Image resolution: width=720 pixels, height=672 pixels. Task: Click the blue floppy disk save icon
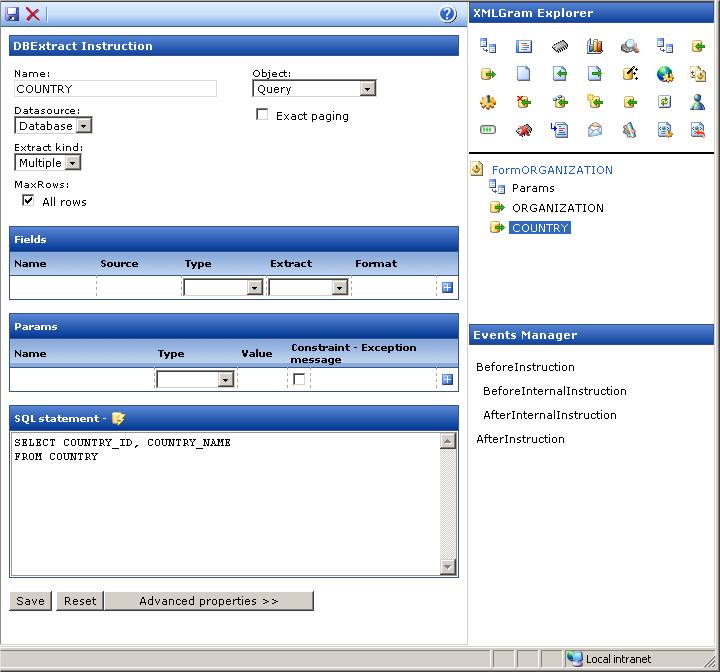(13, 14)
